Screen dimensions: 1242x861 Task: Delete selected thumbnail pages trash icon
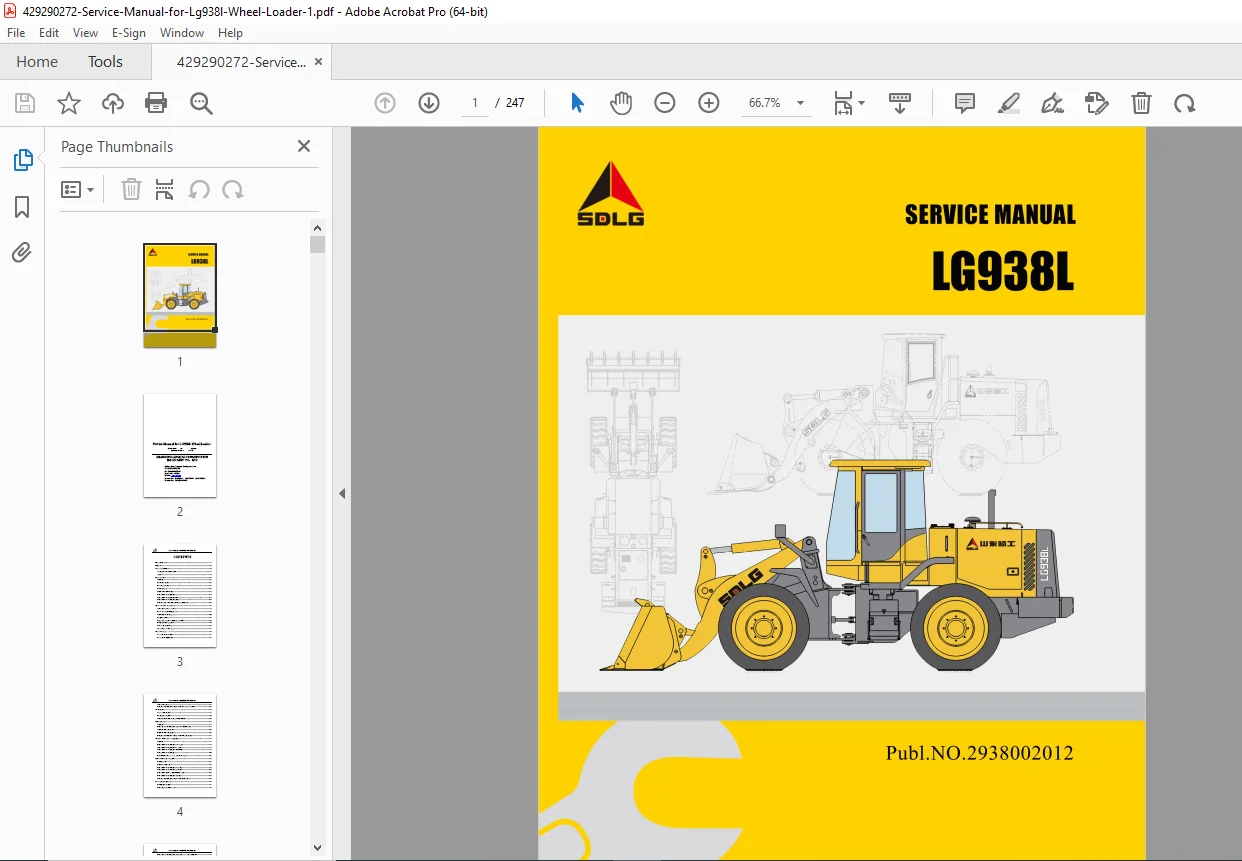tap(131, 190)
